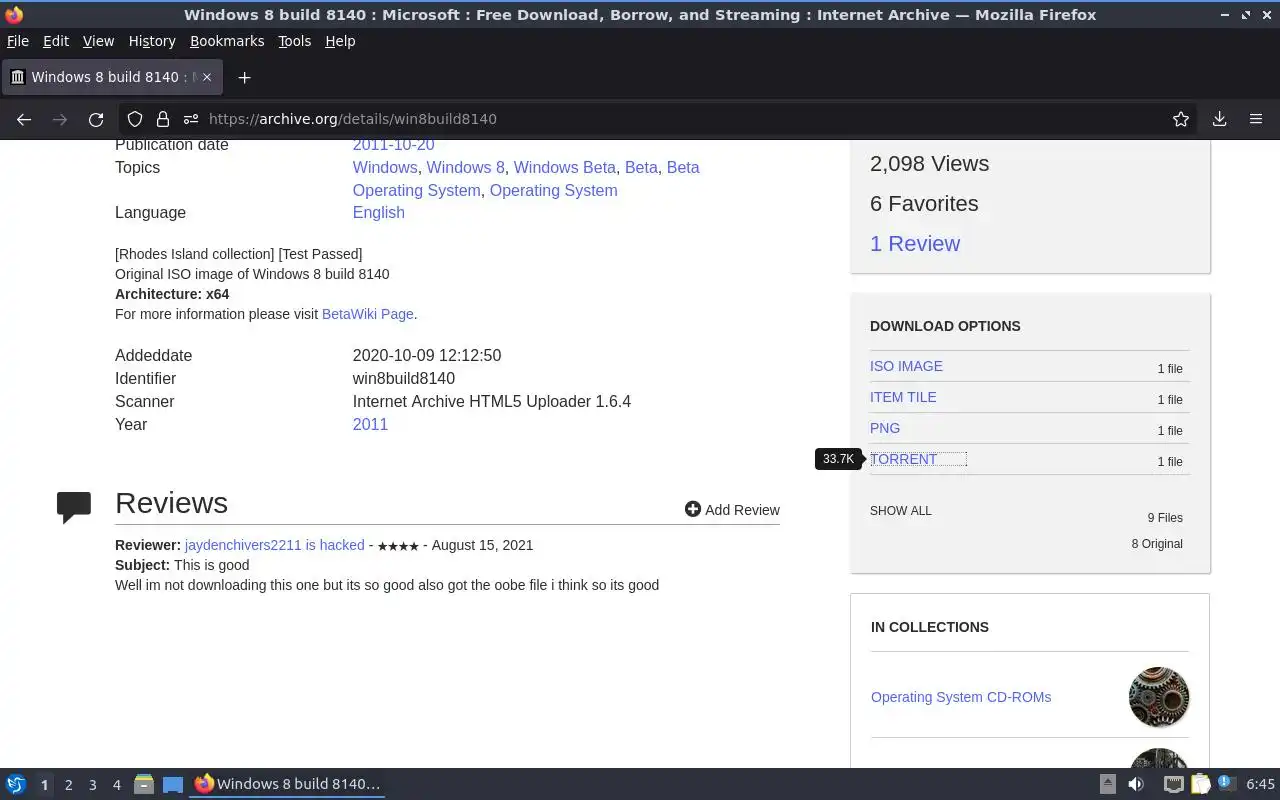Screen dimensions: 1280x800
Task: Open the Operating System CD-ROMs collection link
Action: pos(961,697)
